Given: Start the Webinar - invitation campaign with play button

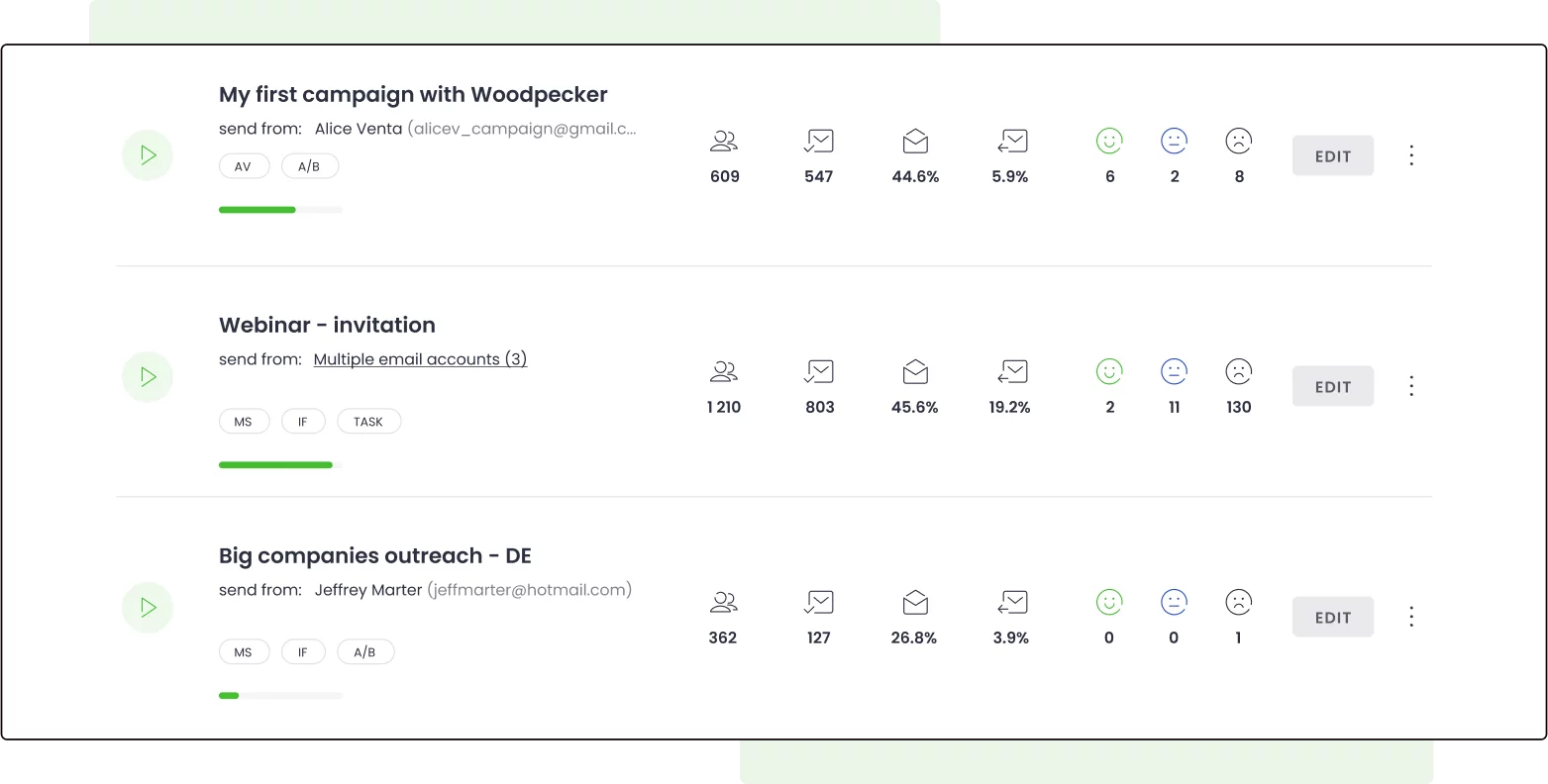Looking at the screenshot, I should 148,376.
